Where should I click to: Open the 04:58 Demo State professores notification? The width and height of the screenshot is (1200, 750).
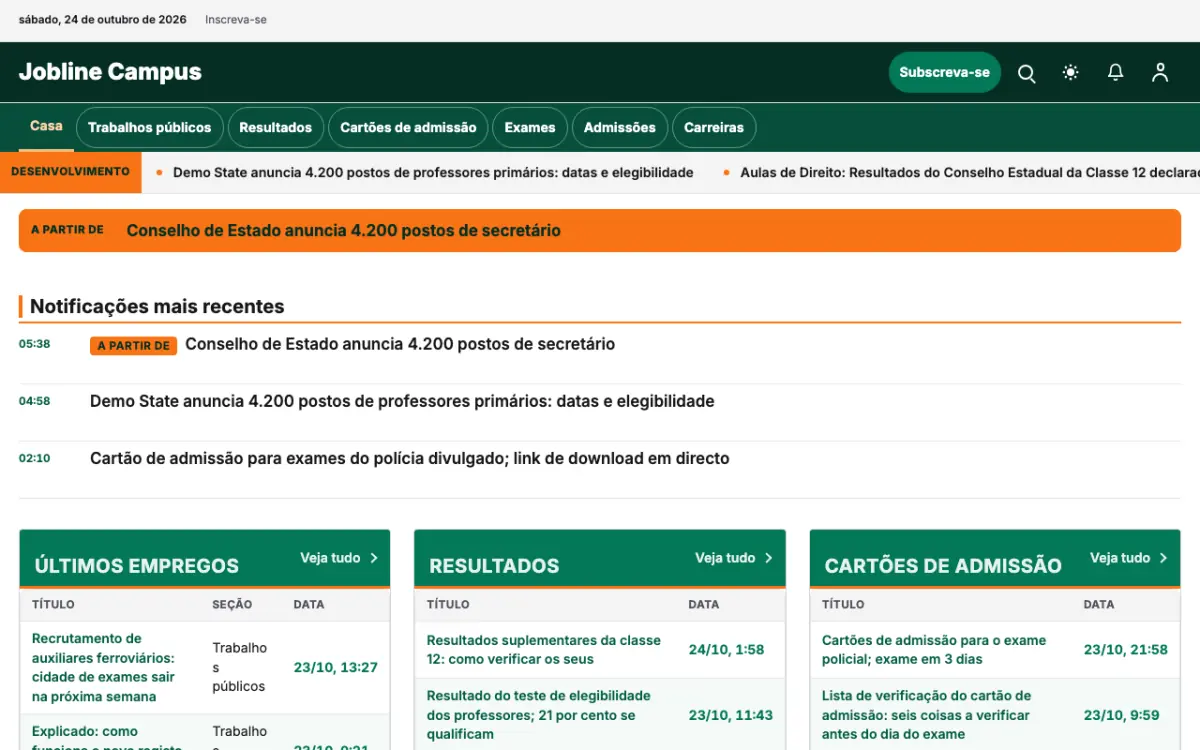tap(402, 401)
